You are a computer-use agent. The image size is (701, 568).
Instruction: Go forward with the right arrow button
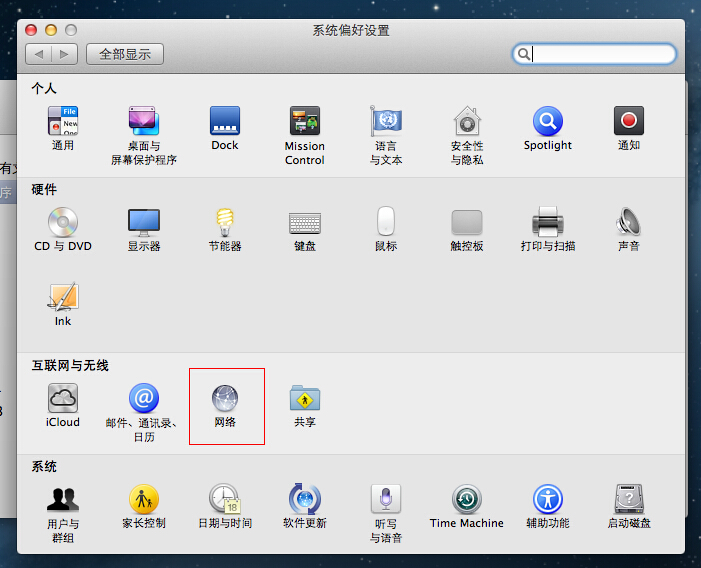click(64, 54)
